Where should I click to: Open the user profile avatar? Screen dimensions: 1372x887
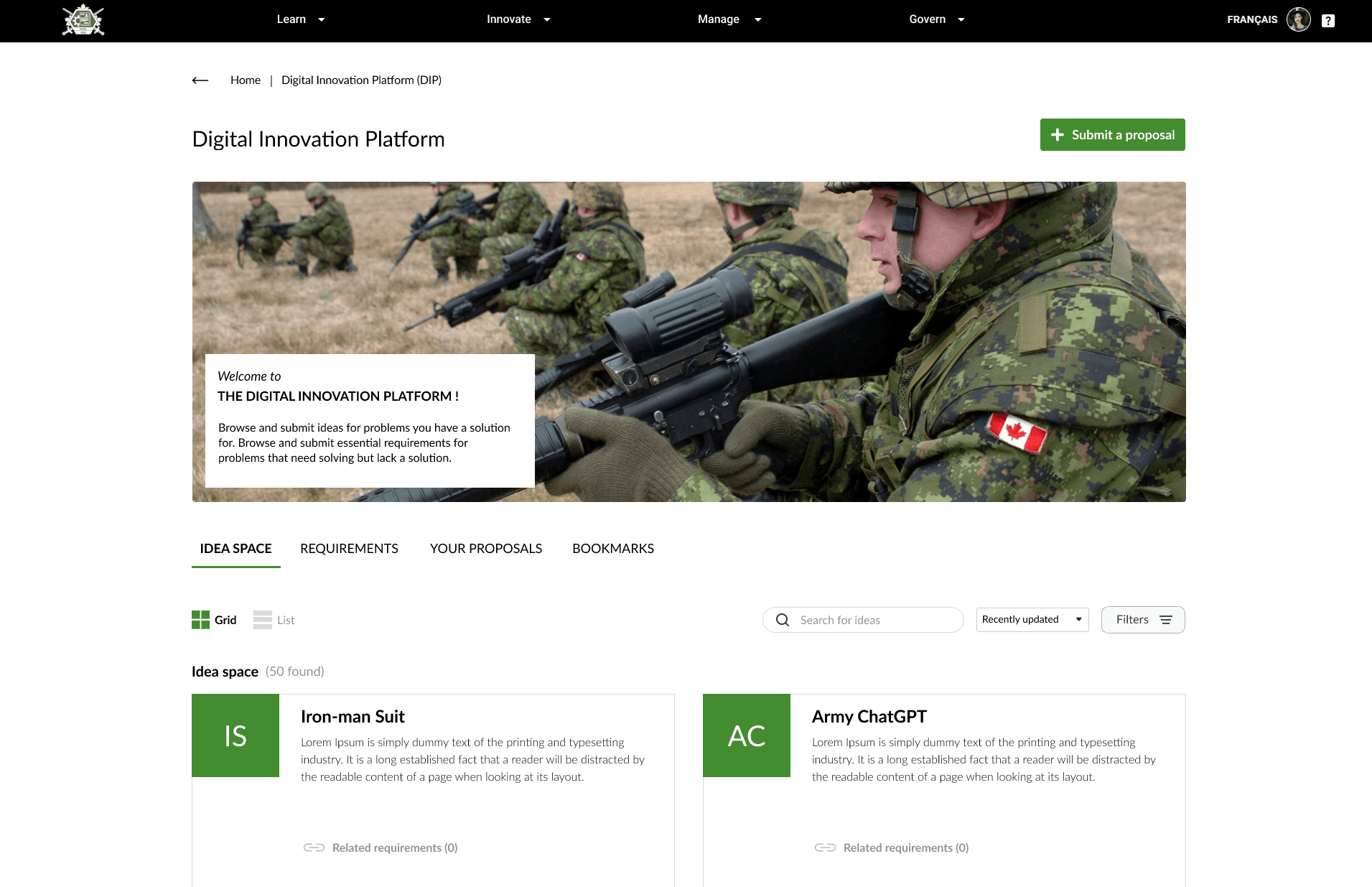1298,19
